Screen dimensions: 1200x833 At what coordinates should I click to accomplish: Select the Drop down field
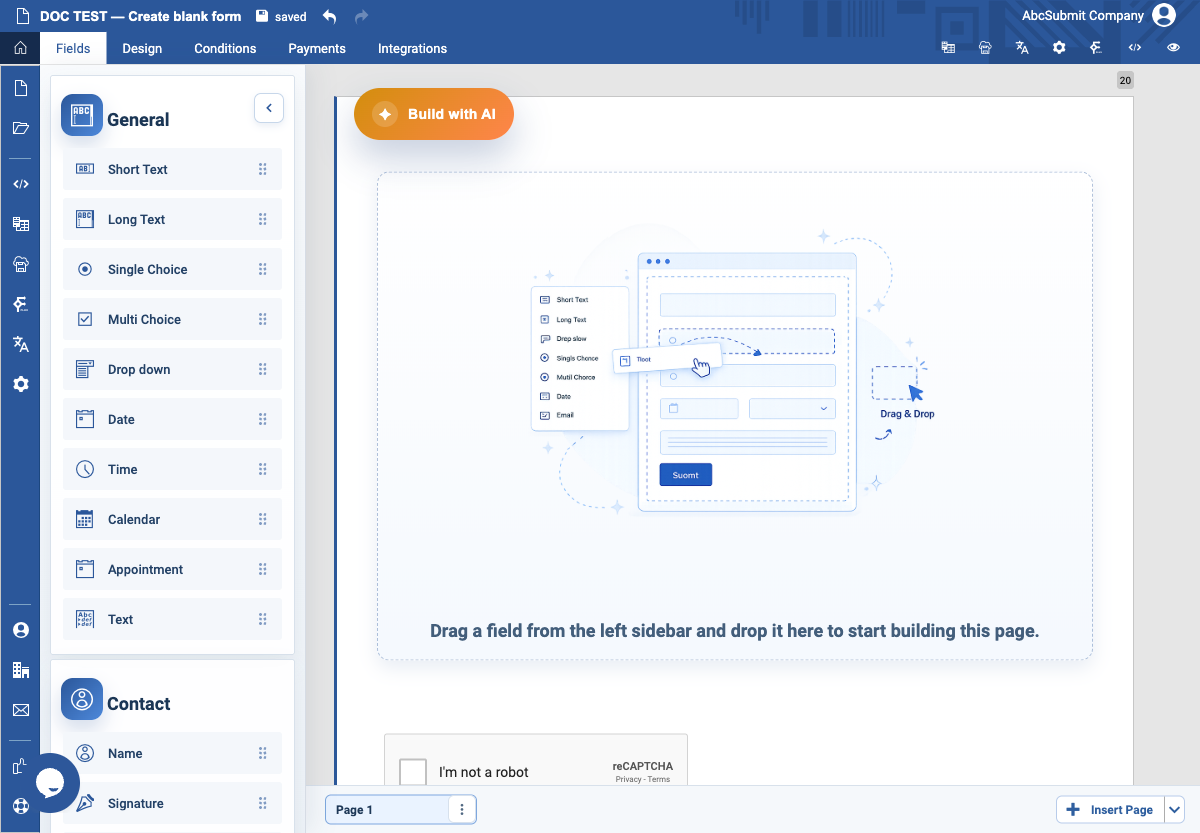172,369
